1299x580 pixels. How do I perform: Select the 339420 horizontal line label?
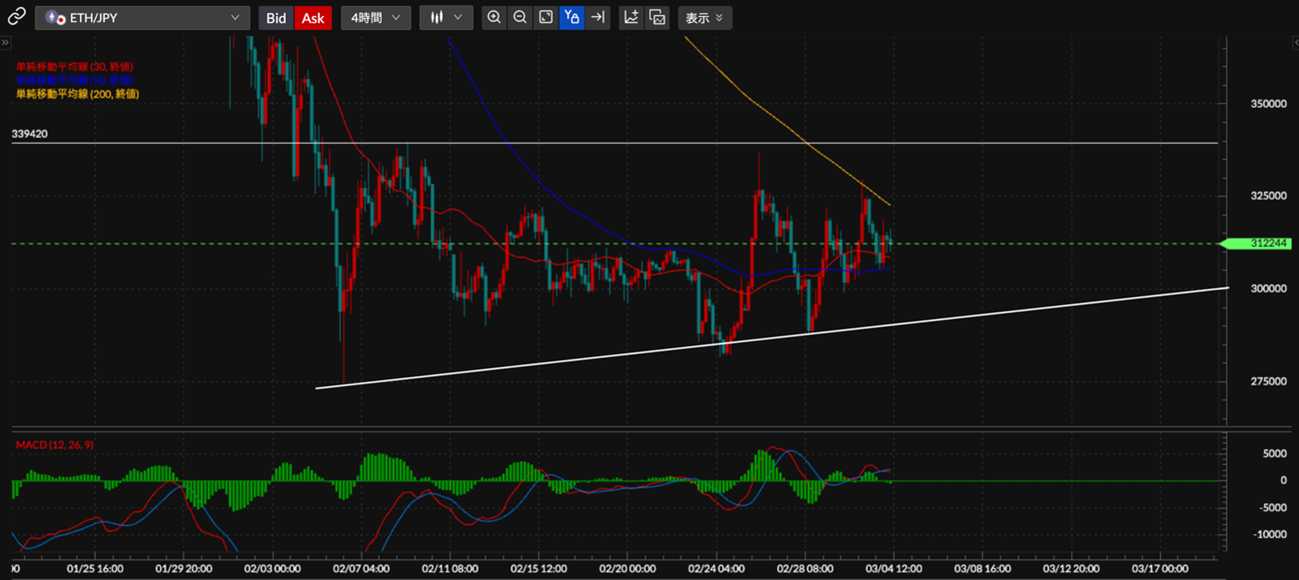click(30, 133)
